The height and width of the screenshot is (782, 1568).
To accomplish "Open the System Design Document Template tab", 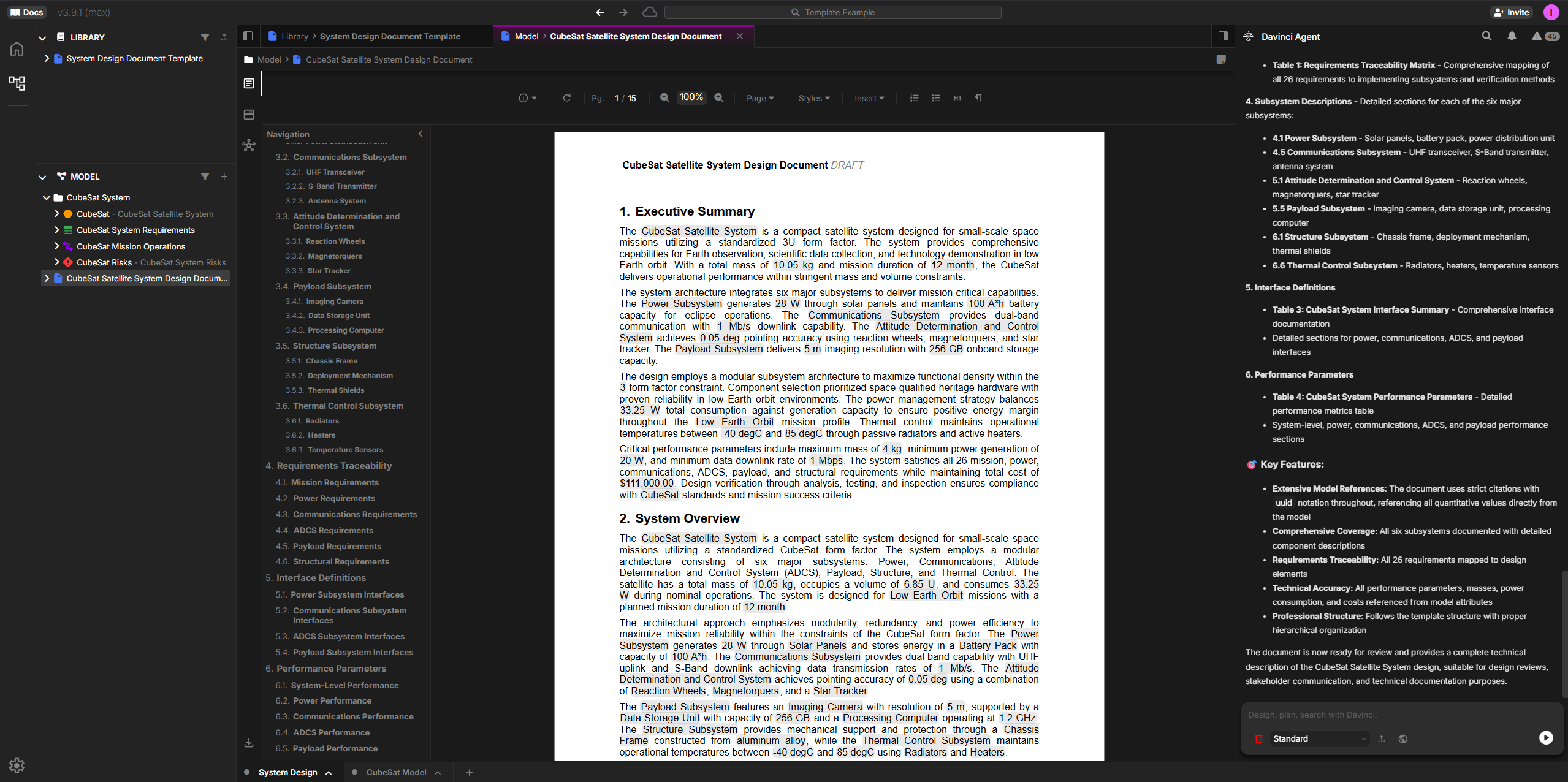I will click(390, 36).
